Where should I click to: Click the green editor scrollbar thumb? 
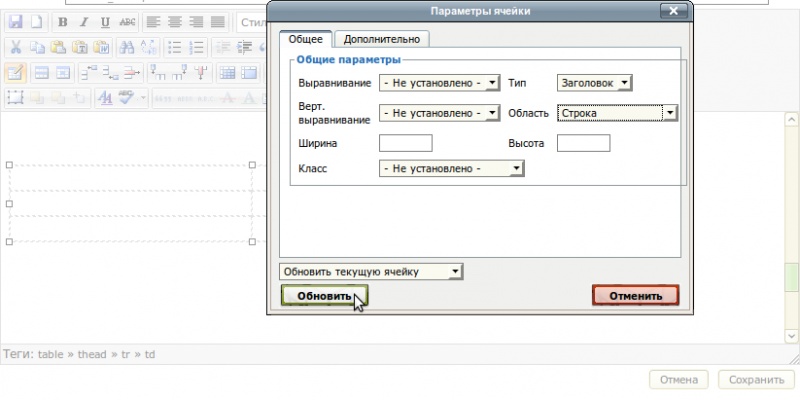coord(791,277)
